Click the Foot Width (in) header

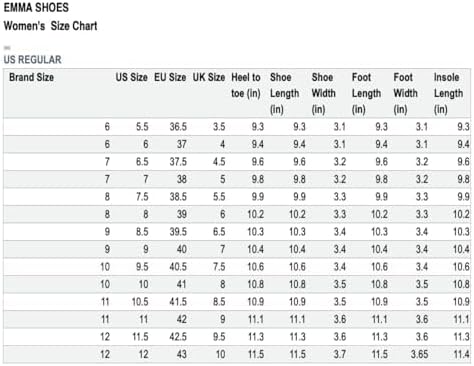[x=405, y=93]
